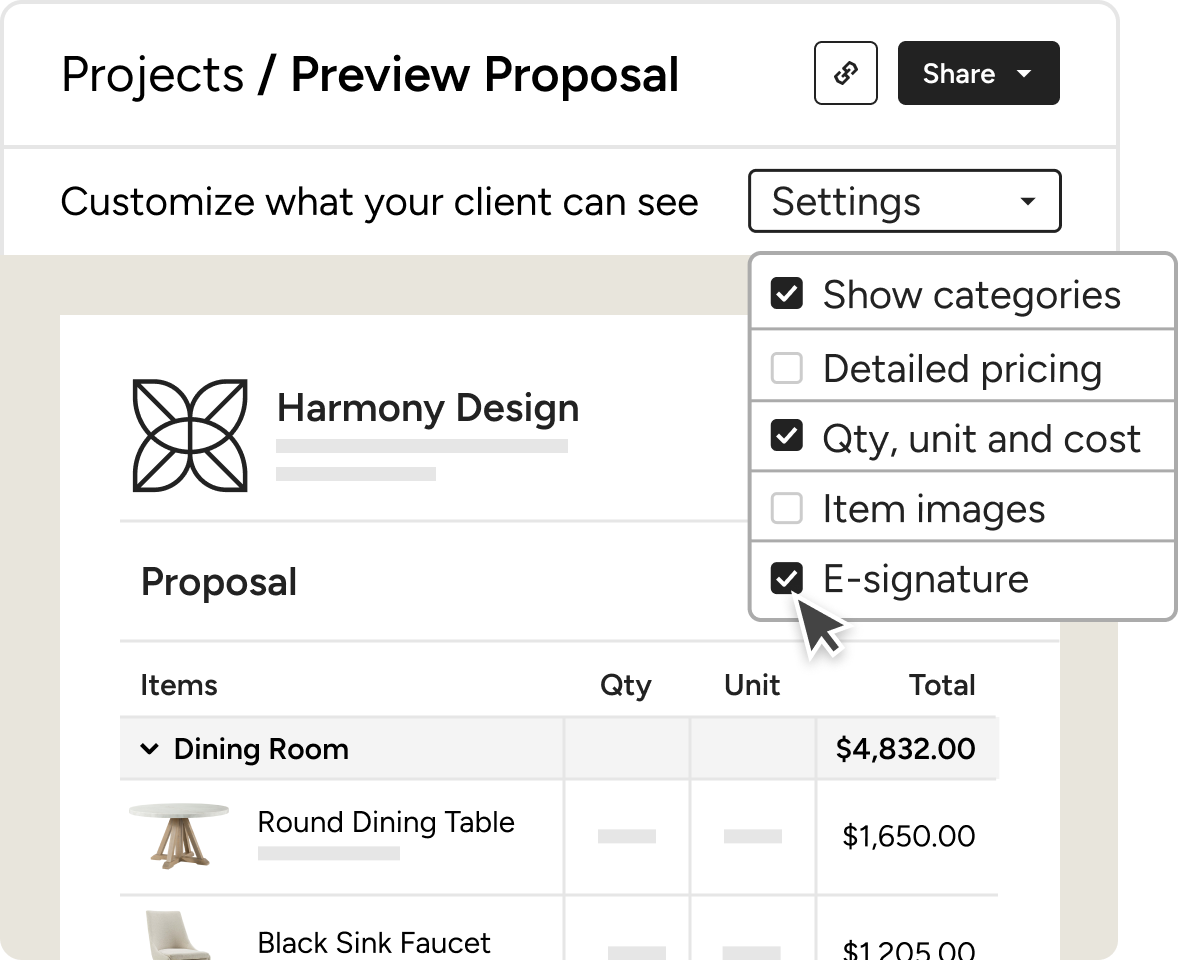The width and height of the screenshot is (1180, 960).
Task: Uncheck the Show categories checkbox
Action: 787,294
